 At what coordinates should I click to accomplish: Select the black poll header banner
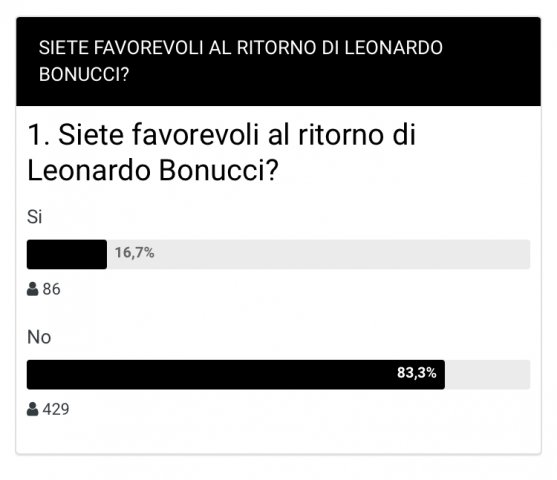278,61
